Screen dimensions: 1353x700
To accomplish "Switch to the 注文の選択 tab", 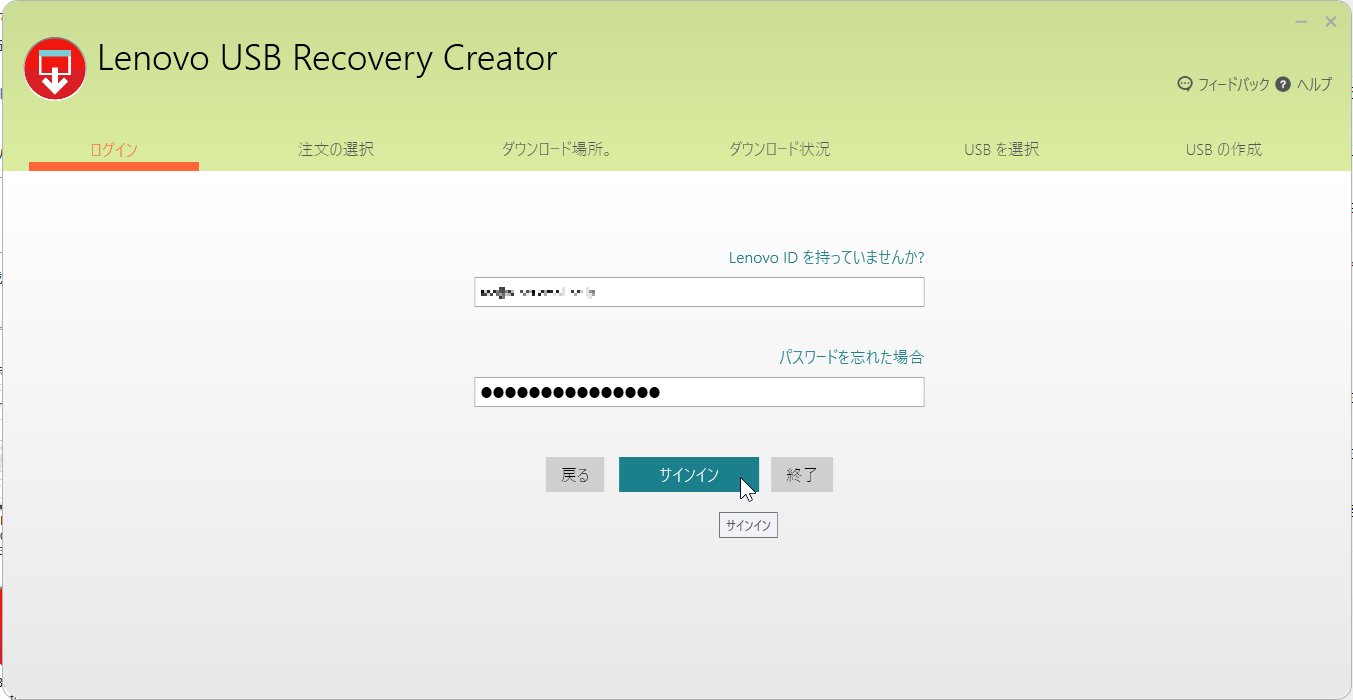I will point(336,150).
